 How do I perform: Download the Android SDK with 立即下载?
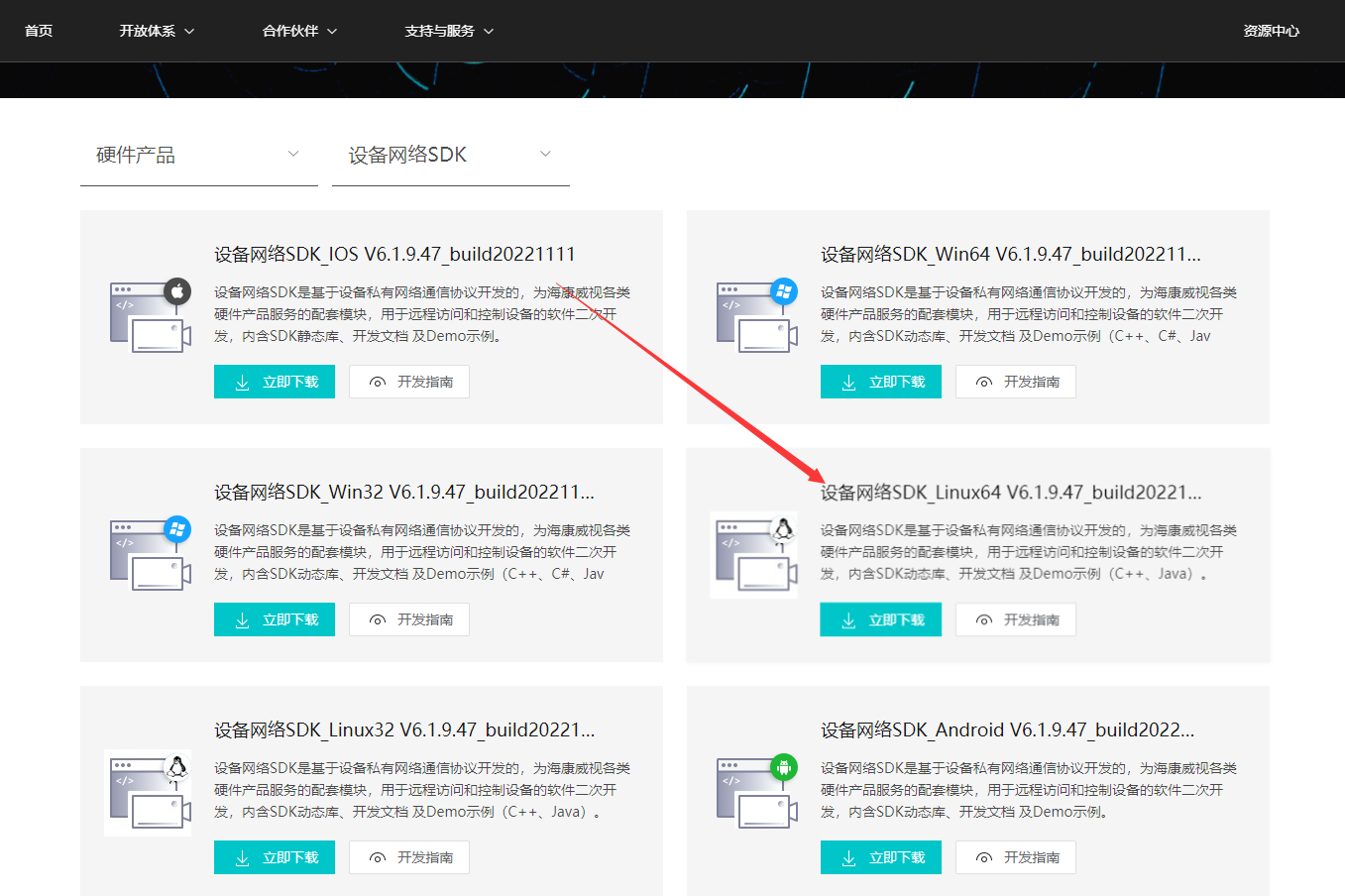[881, 857]
